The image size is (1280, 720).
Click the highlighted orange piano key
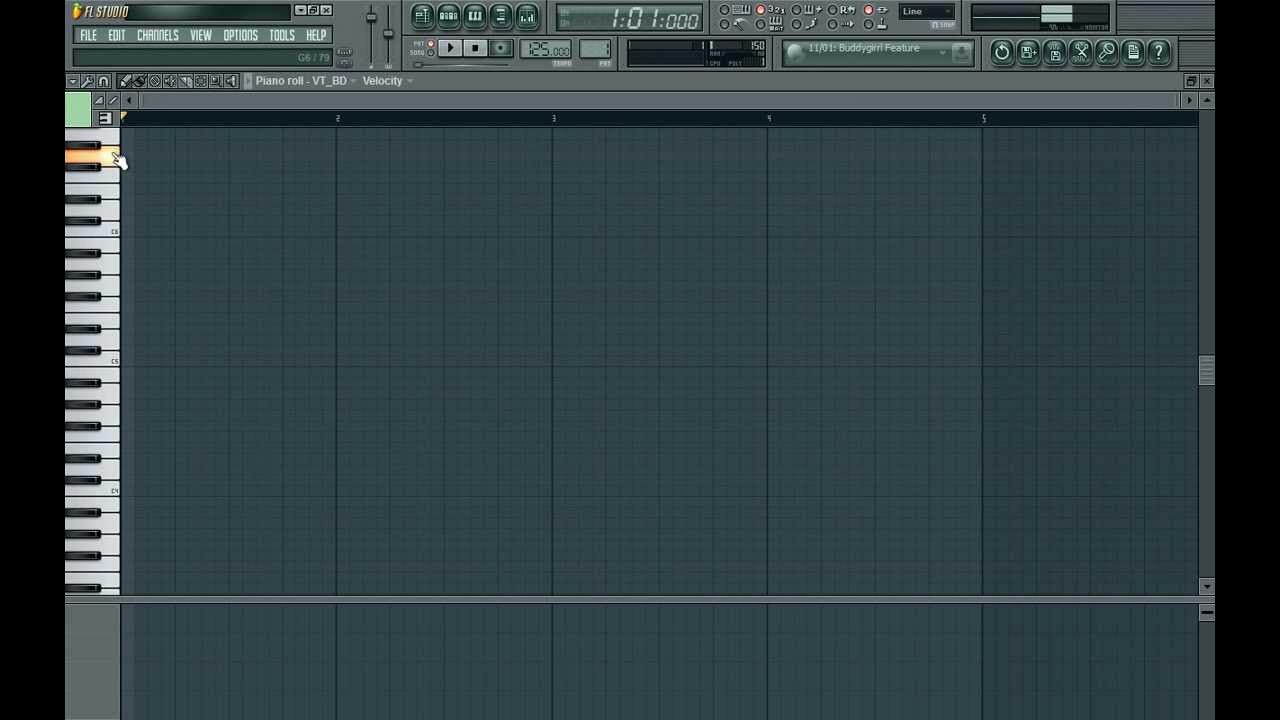coord(91,156)
